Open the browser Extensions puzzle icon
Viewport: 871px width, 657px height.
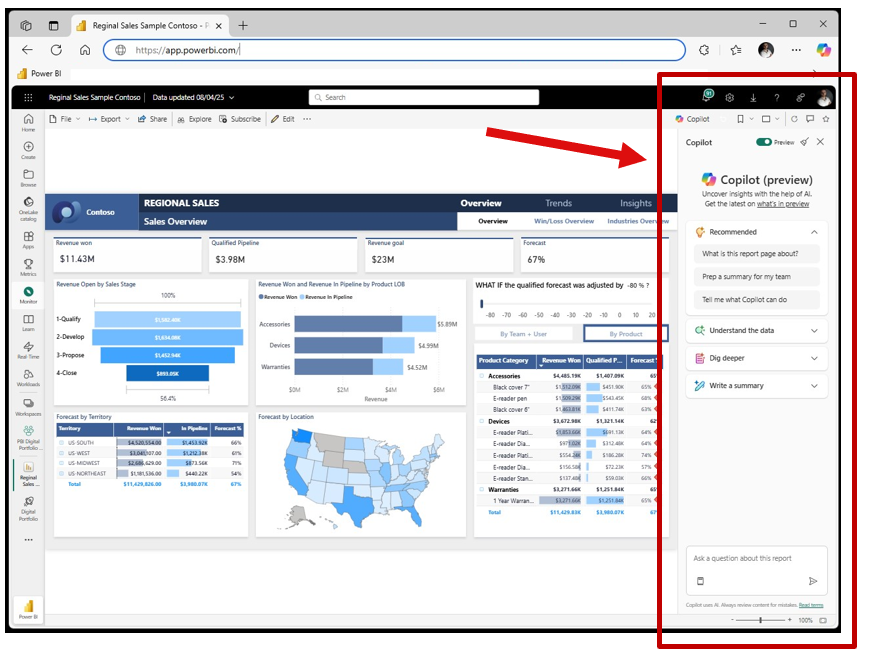(704, 50)
